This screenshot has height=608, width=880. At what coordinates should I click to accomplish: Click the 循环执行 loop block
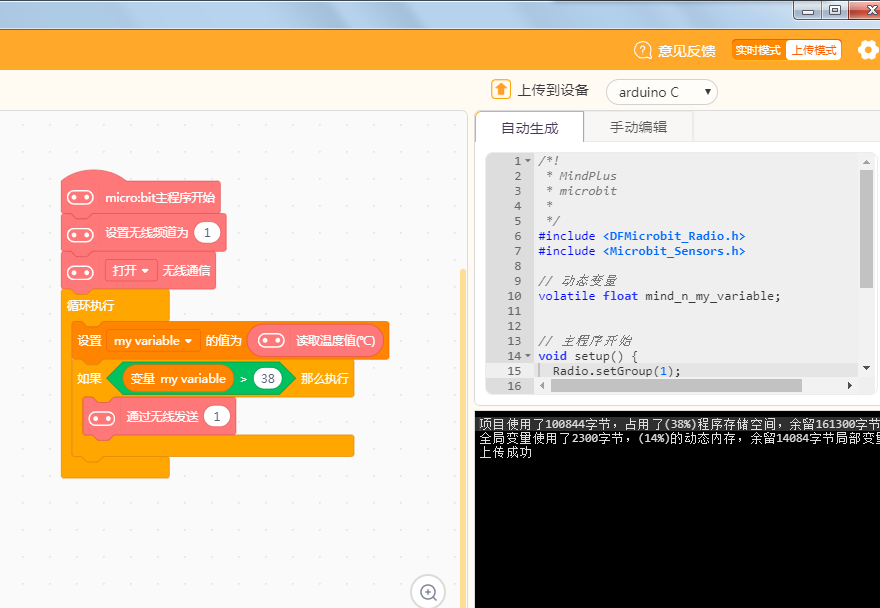[90, 305]
